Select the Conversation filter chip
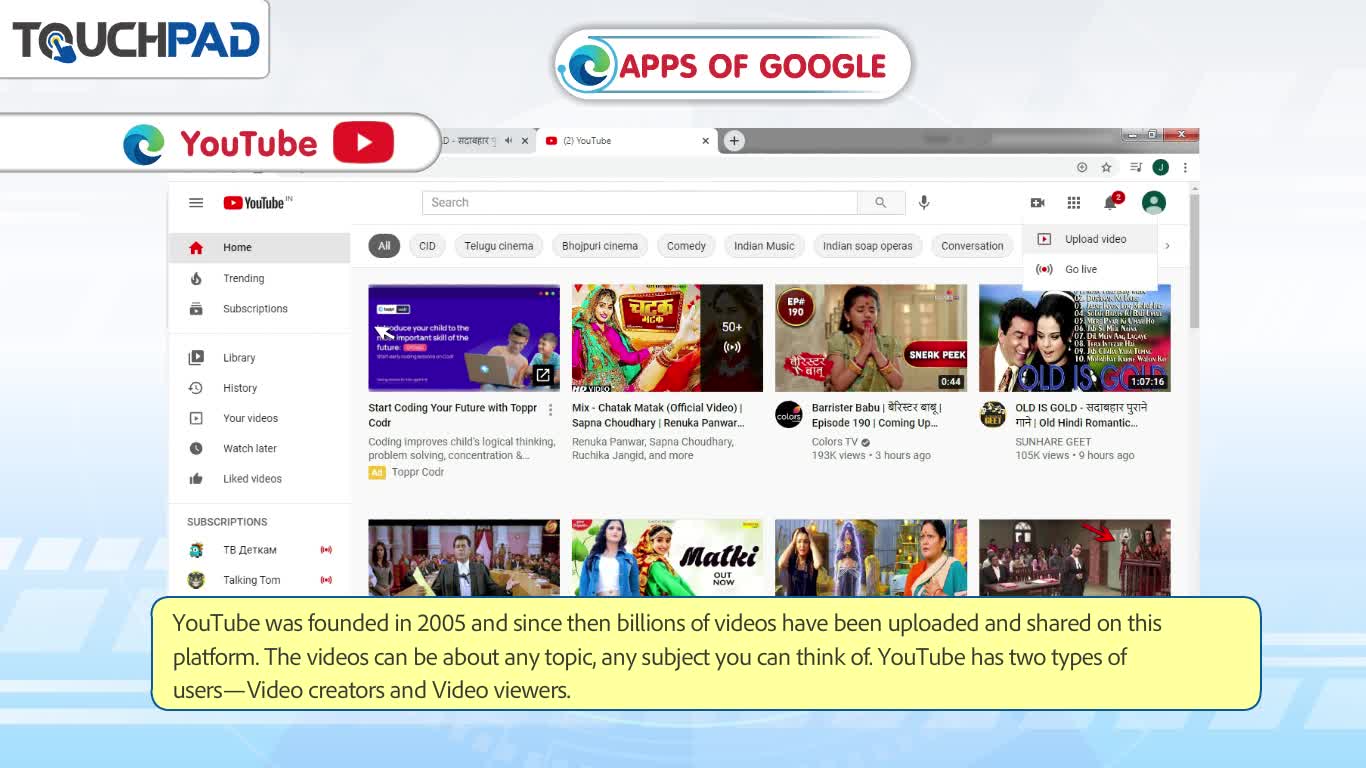 pos(972,246)
